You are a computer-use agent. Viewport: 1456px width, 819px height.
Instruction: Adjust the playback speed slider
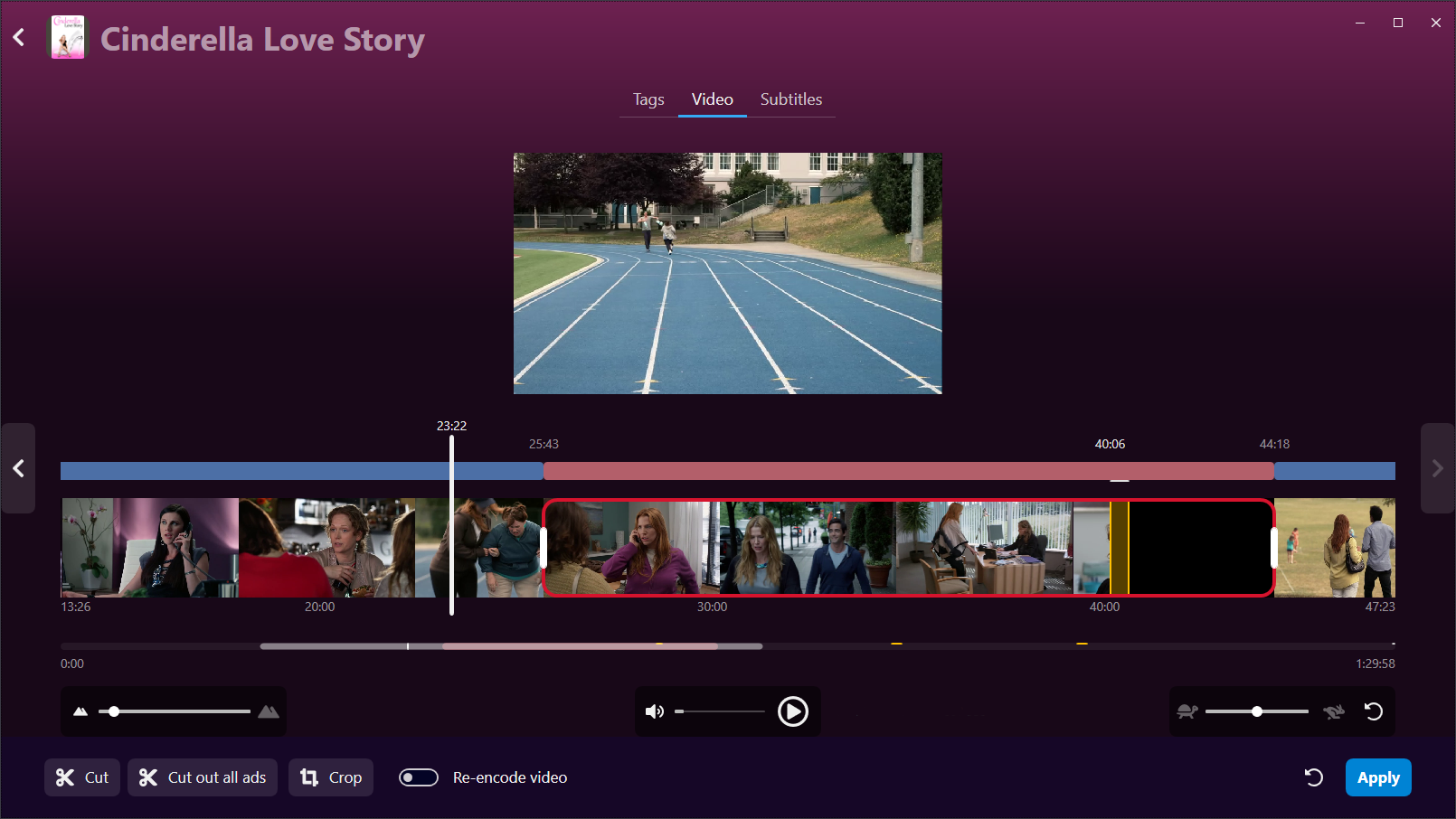(x=1257, y=711)
